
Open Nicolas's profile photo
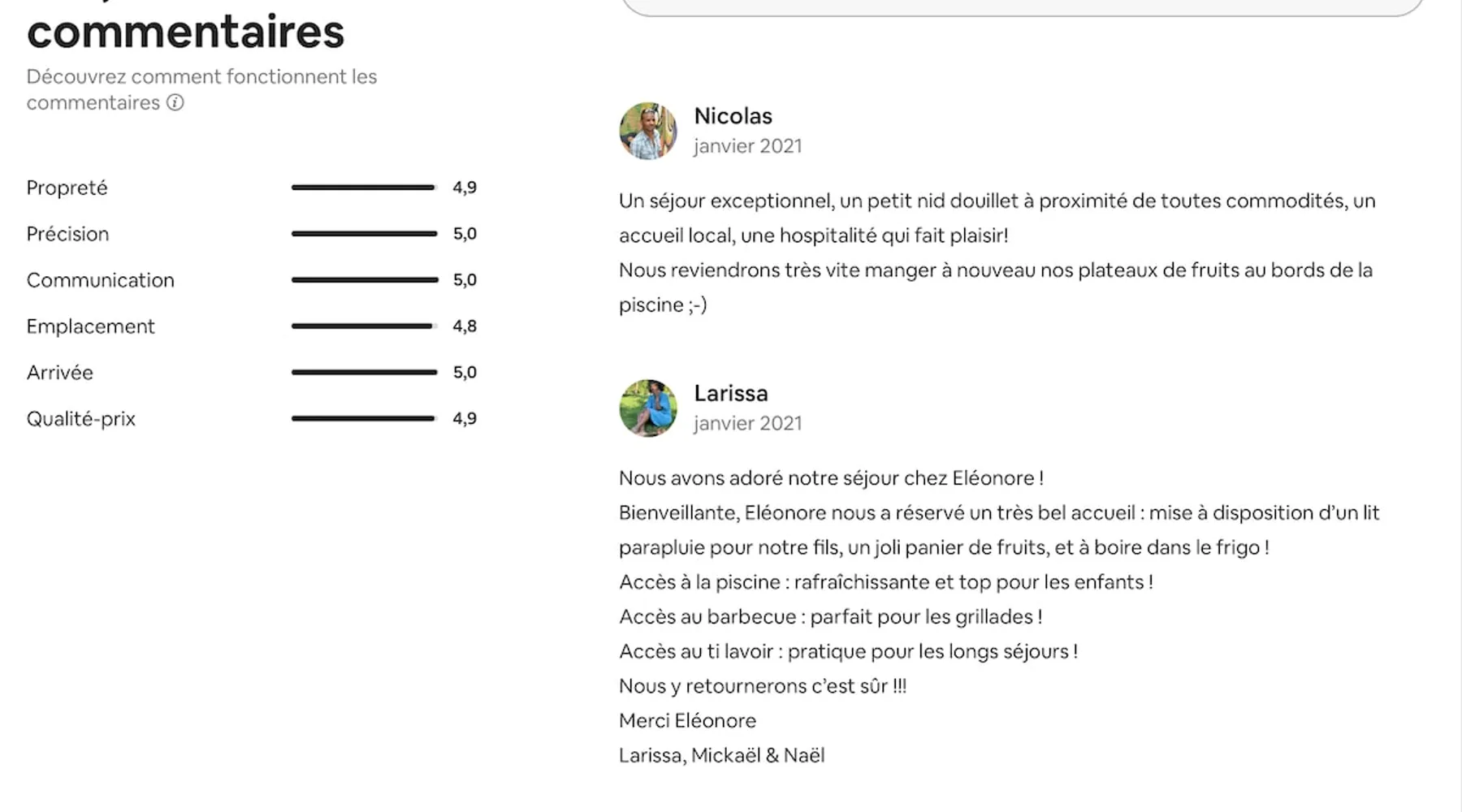click(647, 131)
